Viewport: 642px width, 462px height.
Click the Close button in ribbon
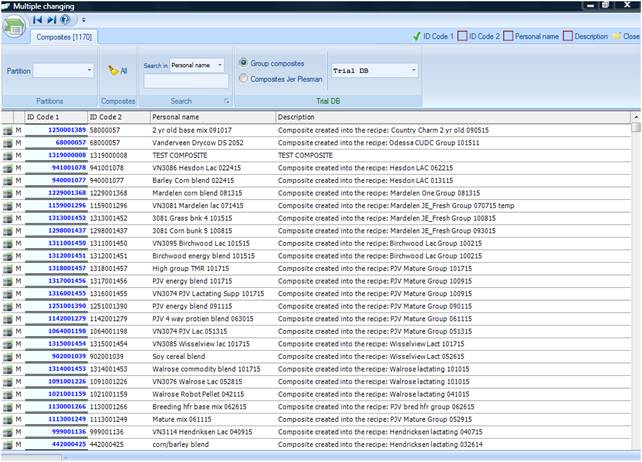click(626, 36)
